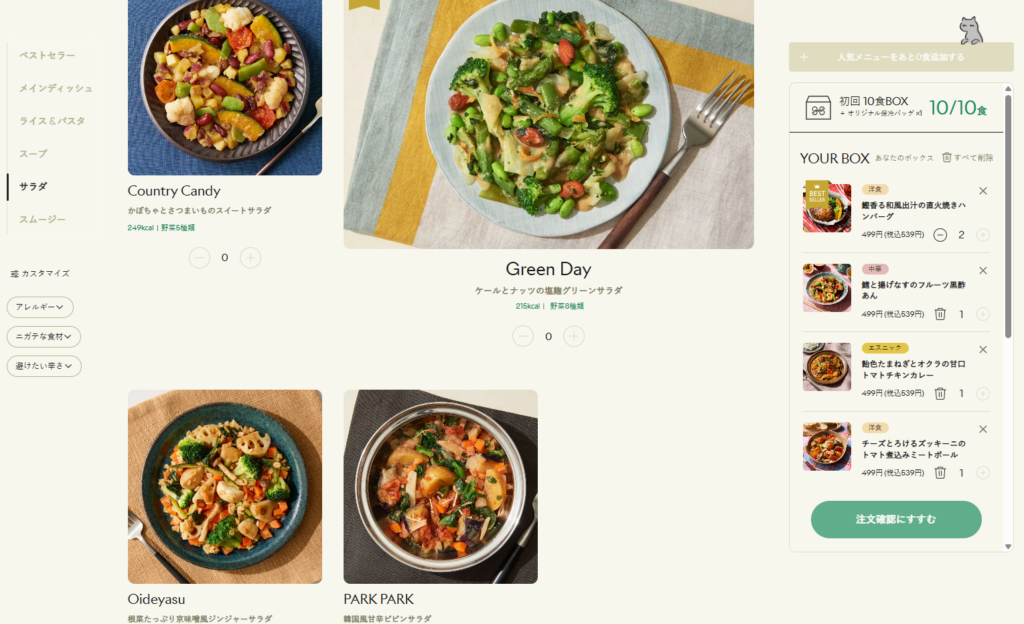This screenshot has width=1024, height=624.
Task: Select the ライス＆パスタ category
Action: 52,121
